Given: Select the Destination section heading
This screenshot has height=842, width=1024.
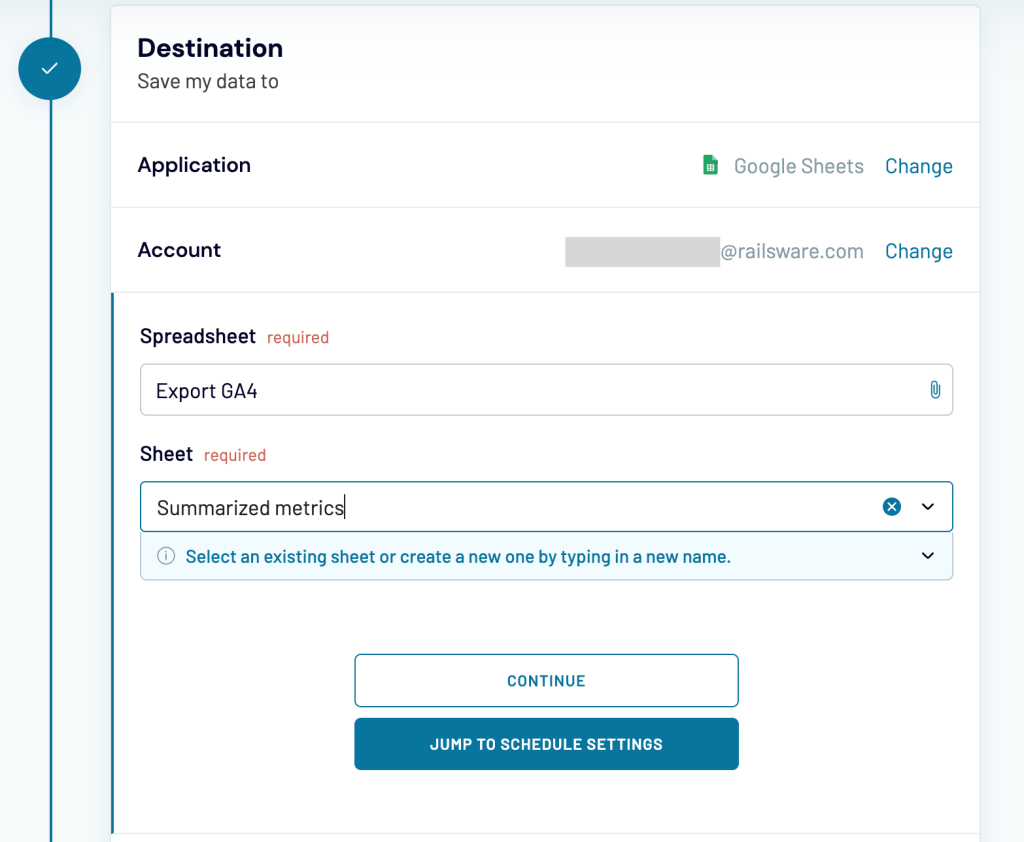Looking at the screenshot, I should click(x=210, y=48).
